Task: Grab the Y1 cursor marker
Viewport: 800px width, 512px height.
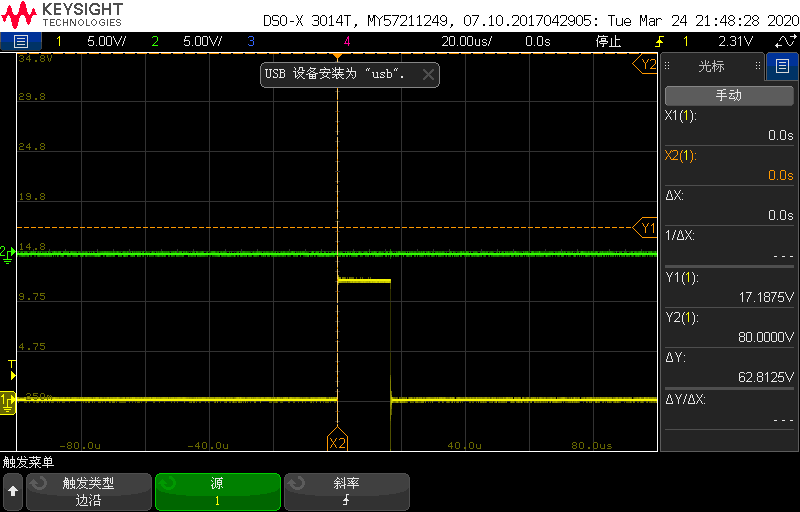Action: coord(645,227)
